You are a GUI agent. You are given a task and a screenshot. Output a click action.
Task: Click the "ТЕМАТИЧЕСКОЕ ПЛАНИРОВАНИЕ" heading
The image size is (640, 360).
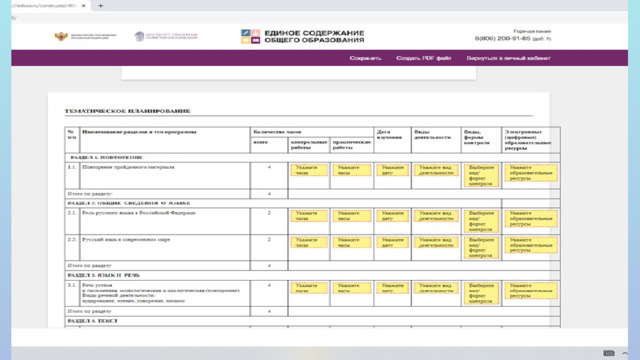[x=127, y=111]
